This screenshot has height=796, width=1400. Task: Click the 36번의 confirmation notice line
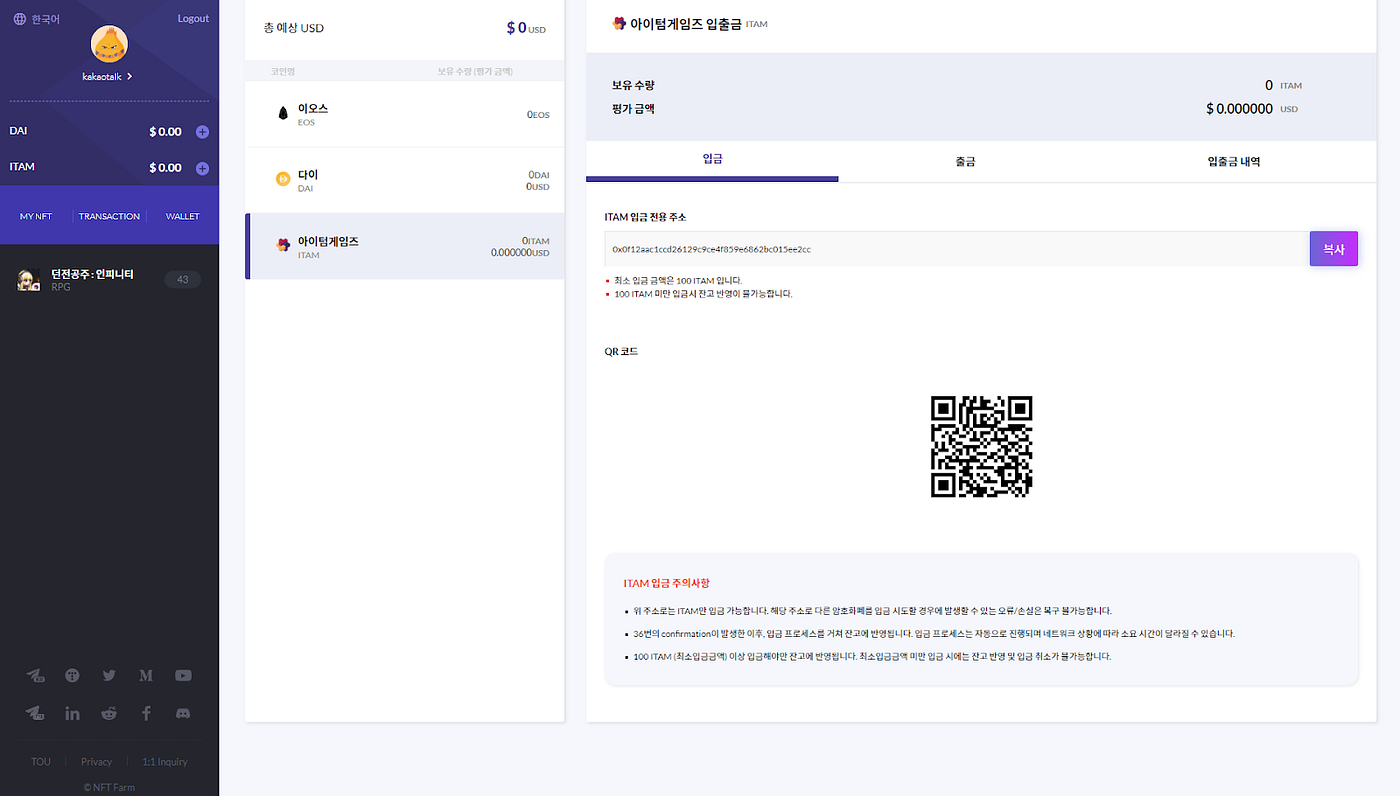[934, 634]
